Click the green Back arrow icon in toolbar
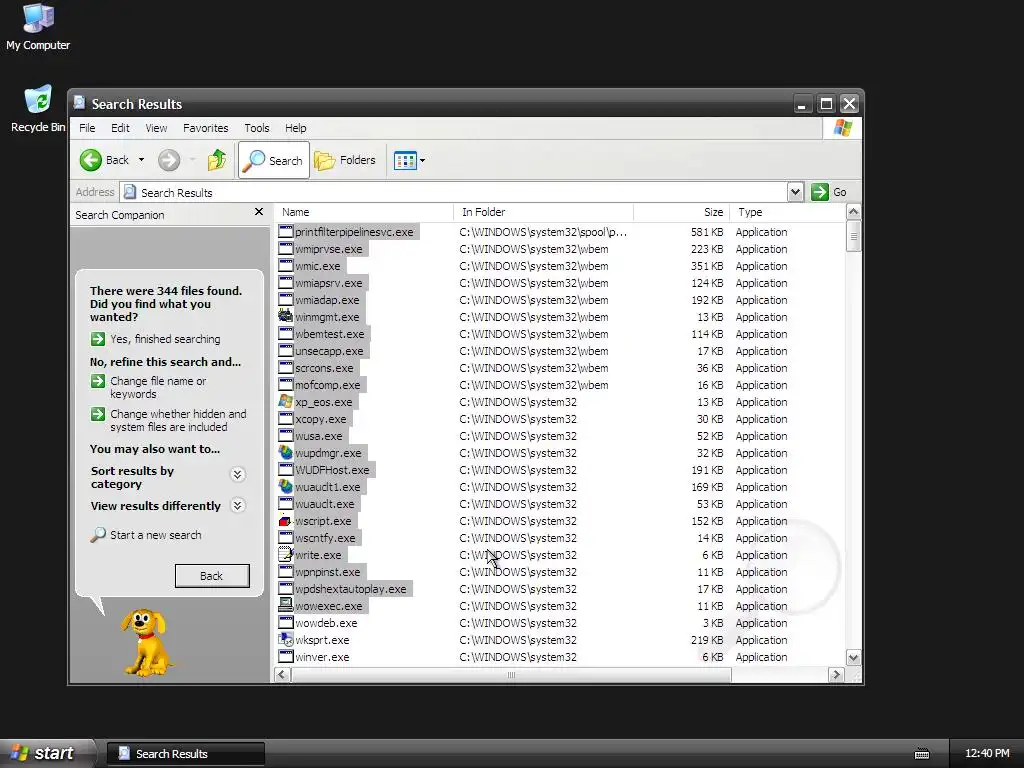 pos(91,160)
